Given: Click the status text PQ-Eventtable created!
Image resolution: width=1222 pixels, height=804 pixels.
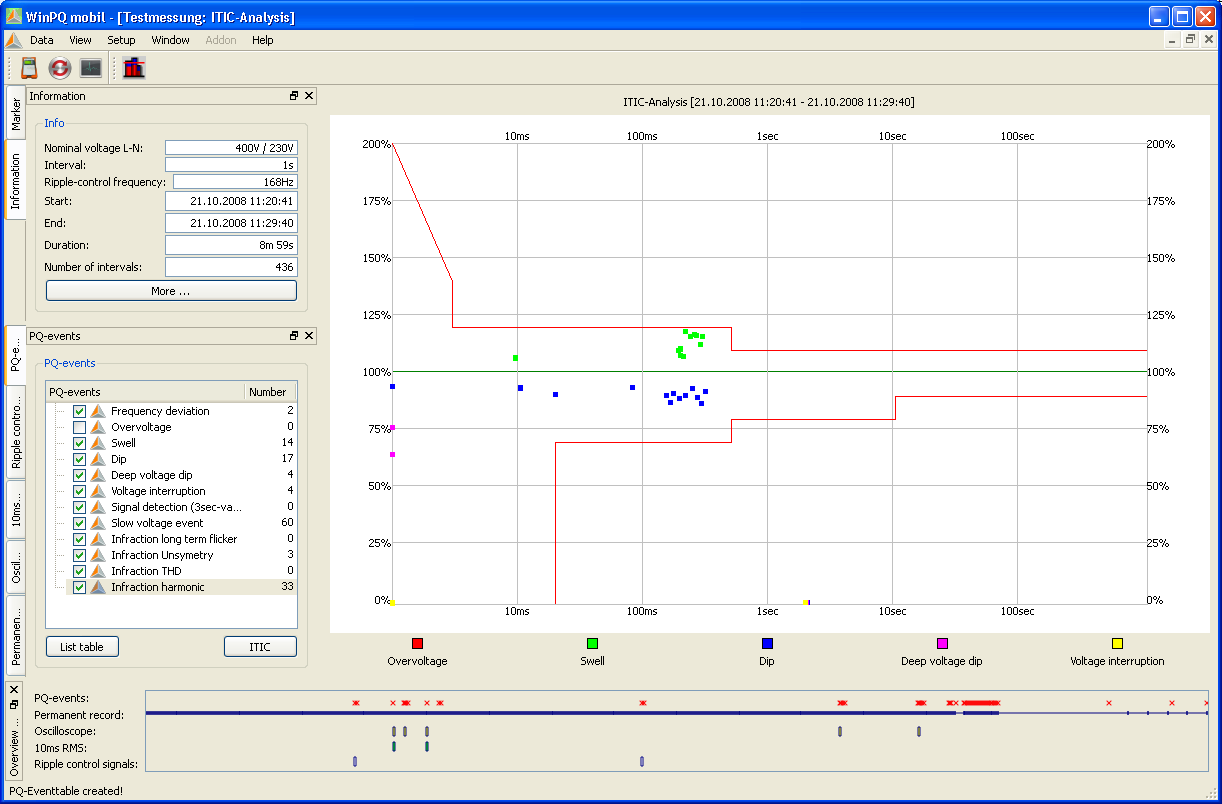Looking at the screenshot, I should pyautogui.click(x=65, y=791).
